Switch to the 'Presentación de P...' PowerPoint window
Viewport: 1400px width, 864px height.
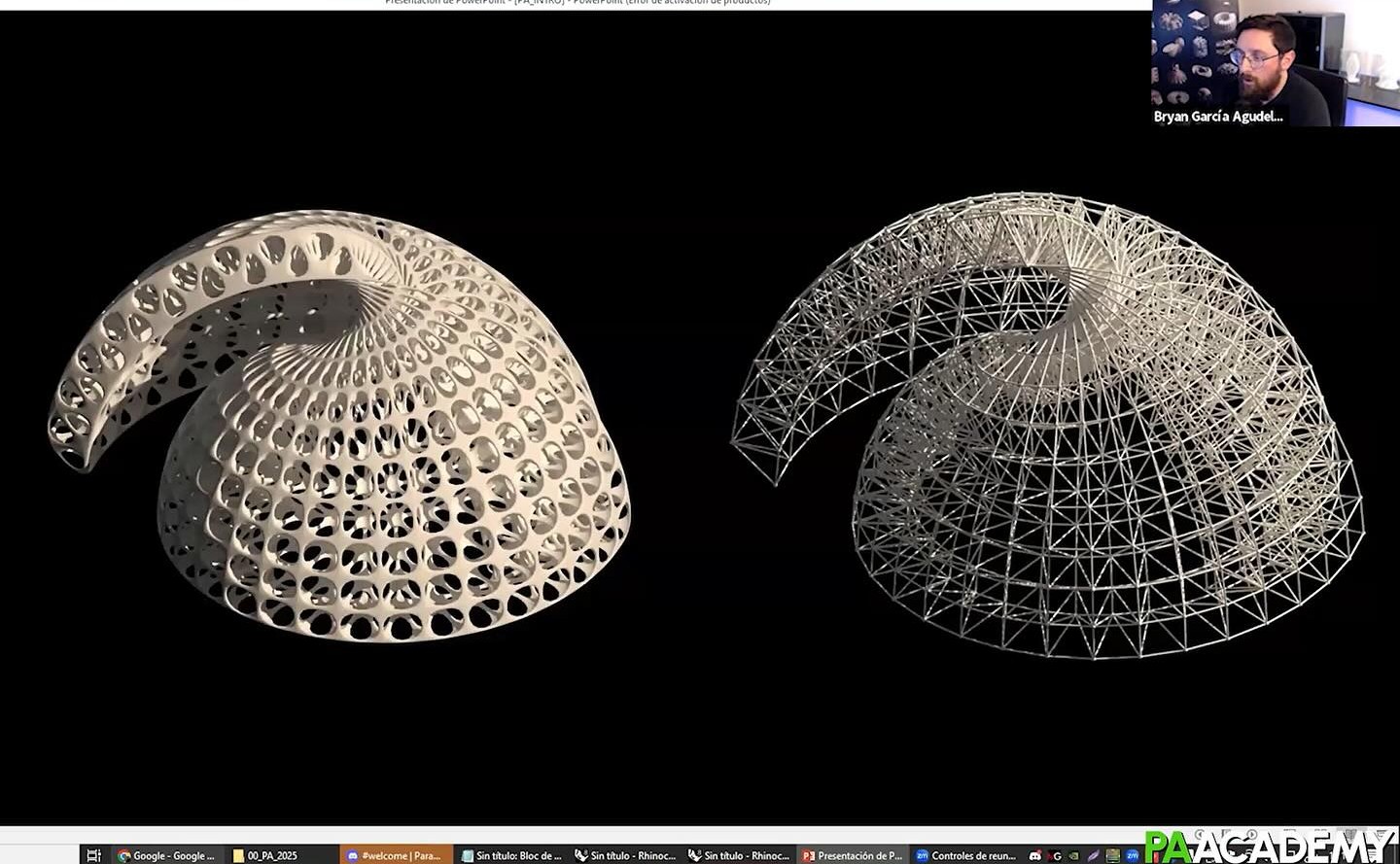tap(854, 855)
